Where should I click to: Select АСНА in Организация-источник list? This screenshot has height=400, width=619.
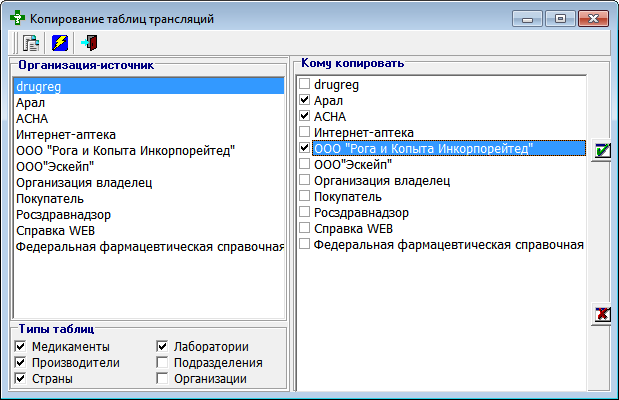[x=149, y=118]
